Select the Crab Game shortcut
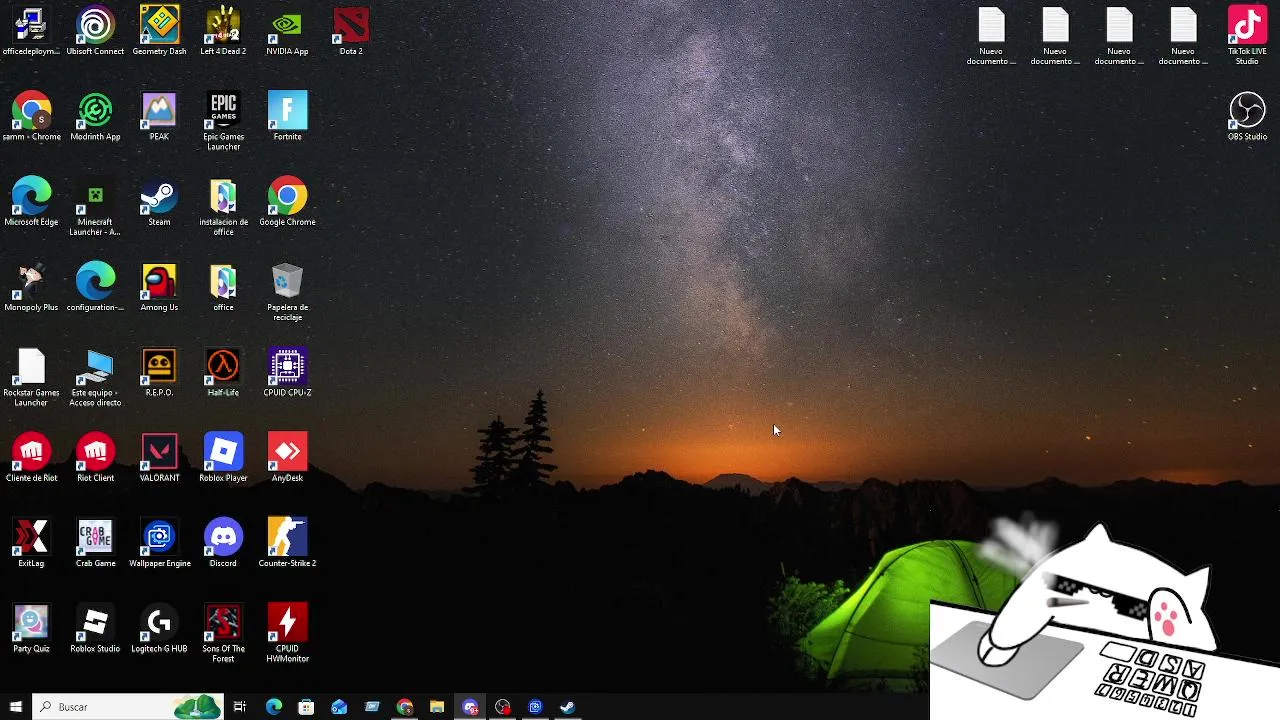This screenshot has width=1280, height=720. tap(95, 544)
